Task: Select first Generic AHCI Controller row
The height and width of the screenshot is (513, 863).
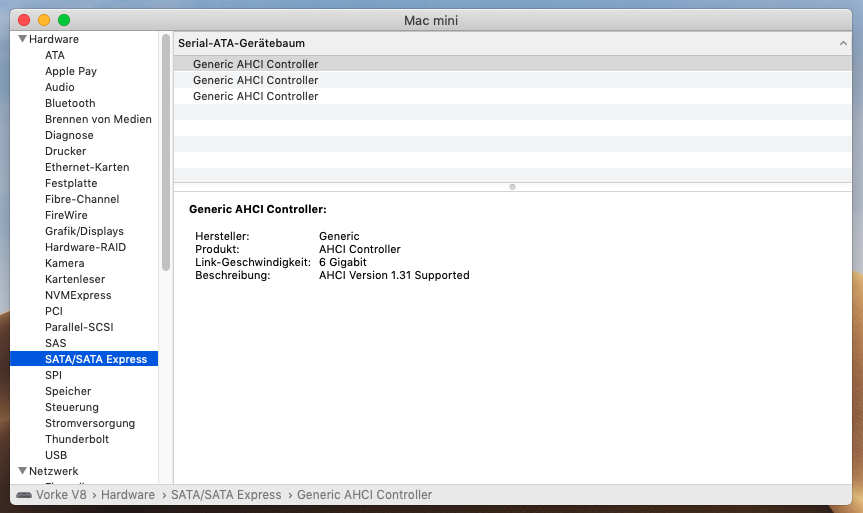Action: tap(512, 64)
